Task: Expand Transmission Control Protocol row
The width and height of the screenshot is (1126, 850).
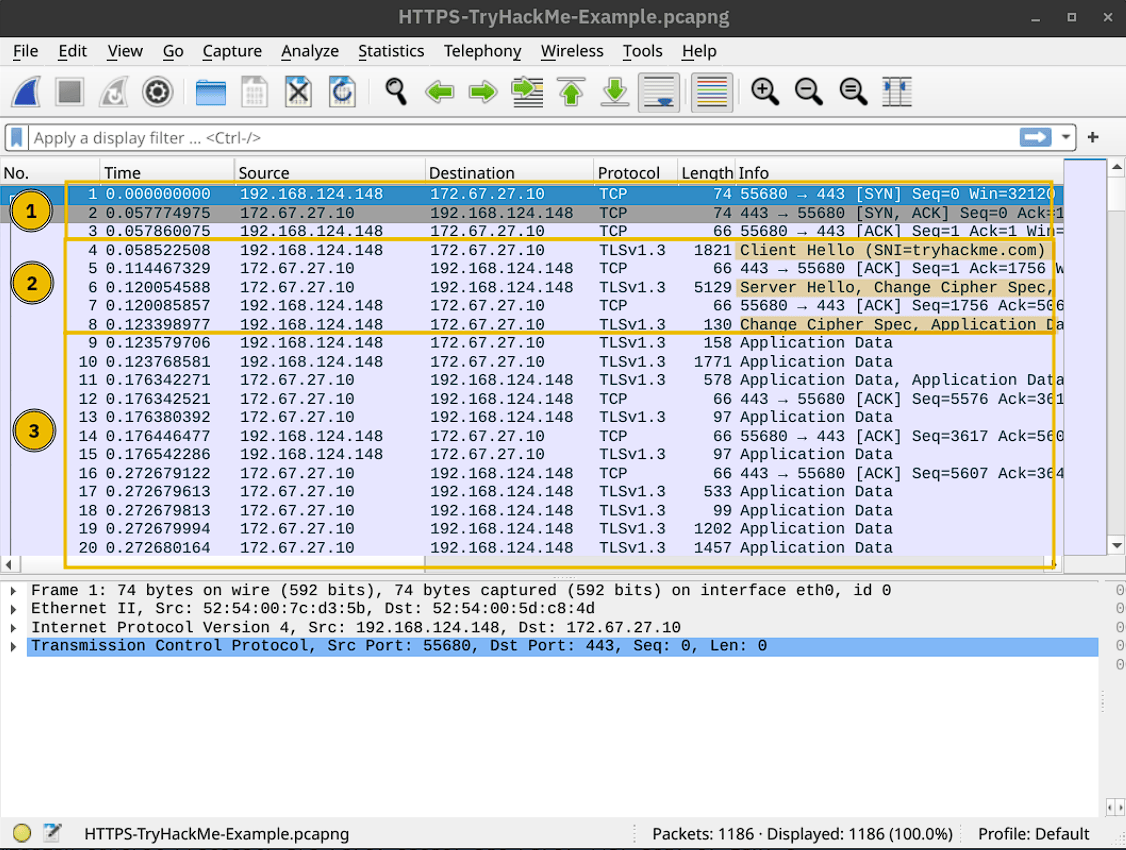Action: [x=13, y=646]
